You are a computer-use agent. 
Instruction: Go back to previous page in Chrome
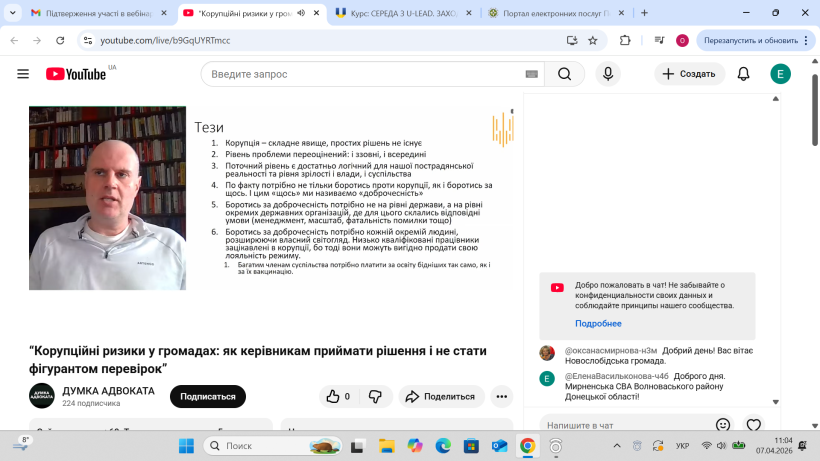(x=14, y=40)
